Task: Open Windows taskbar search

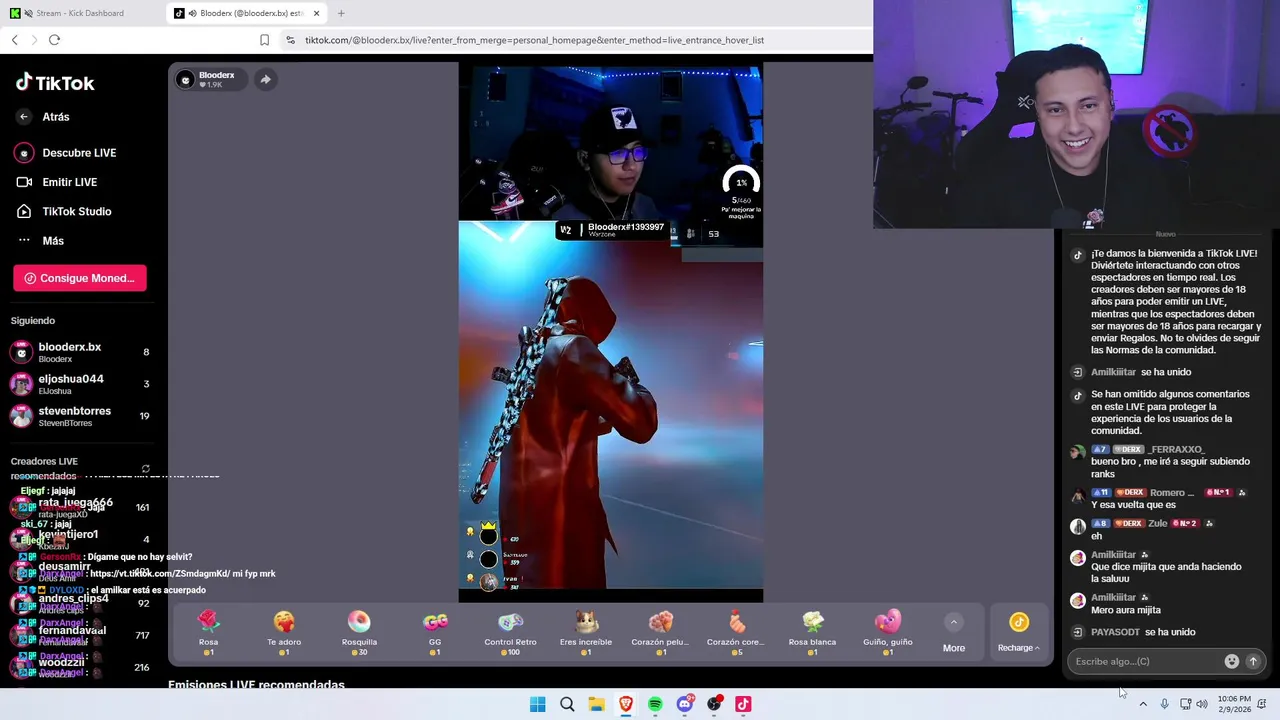Action: click(567, 704)
